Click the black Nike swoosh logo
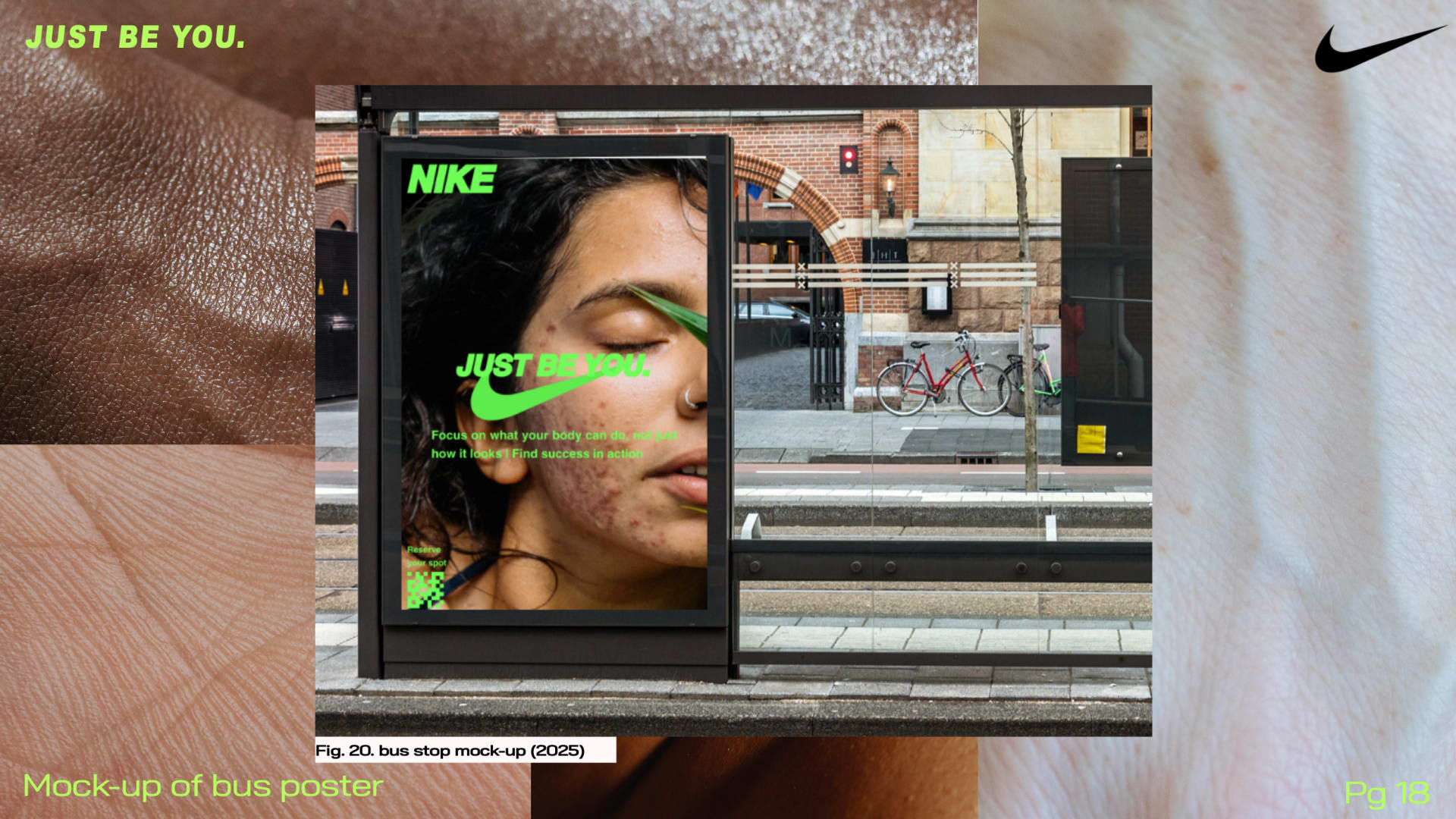This screenshot has width=1456, height=819. tap(1380, 49)
